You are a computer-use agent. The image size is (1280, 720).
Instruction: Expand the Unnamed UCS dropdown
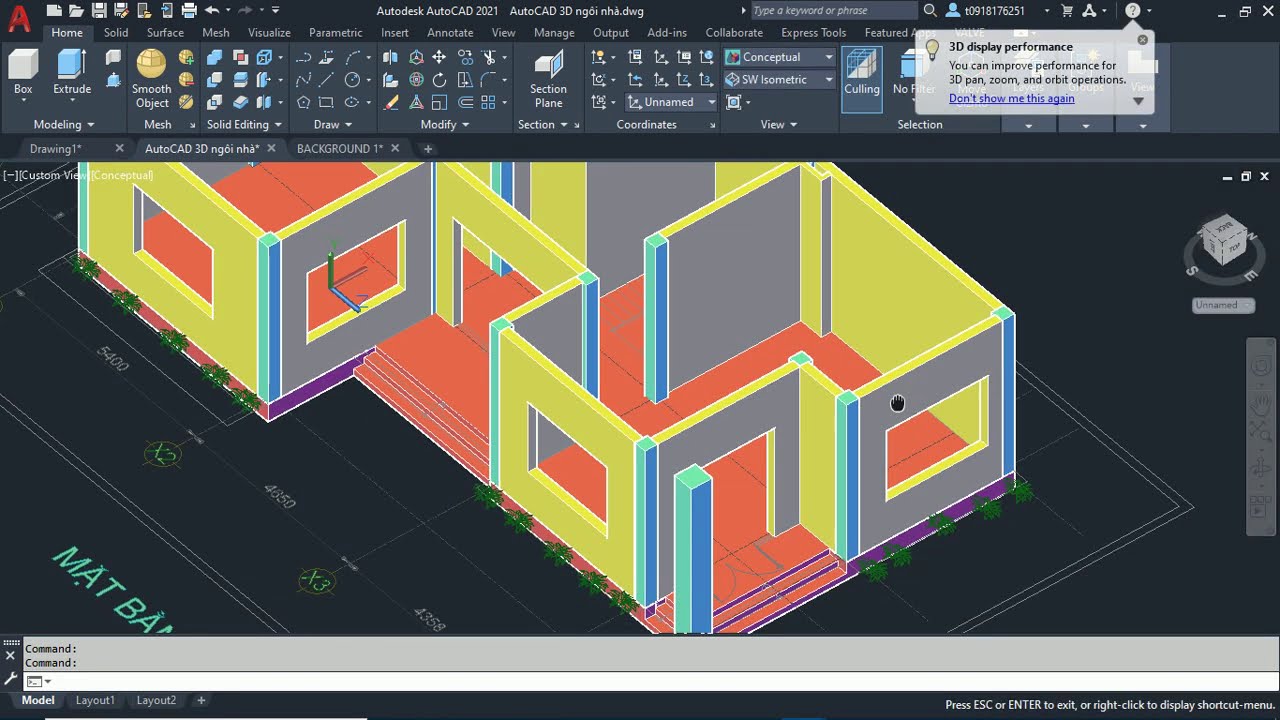click(672, 102)
